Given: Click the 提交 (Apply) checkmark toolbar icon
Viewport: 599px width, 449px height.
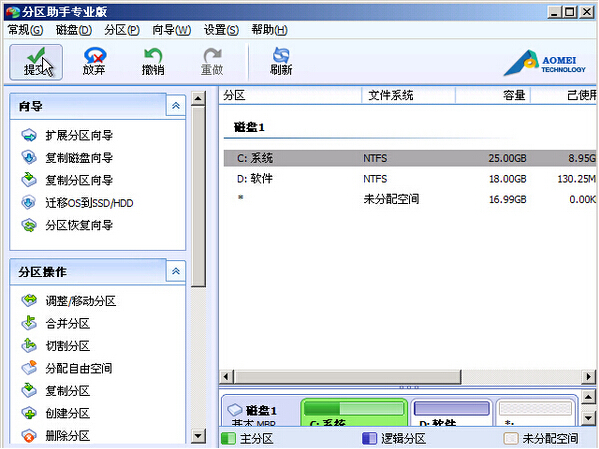Looking at the screenshot, I should click(36, 62).
